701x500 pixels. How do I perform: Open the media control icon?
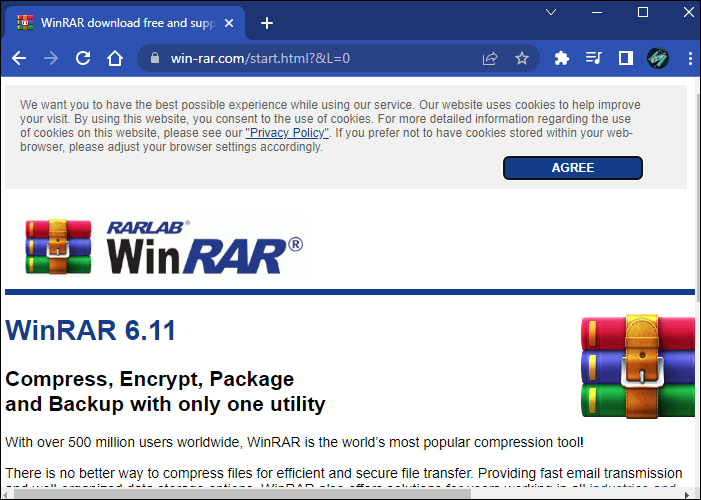coord(594,58)
